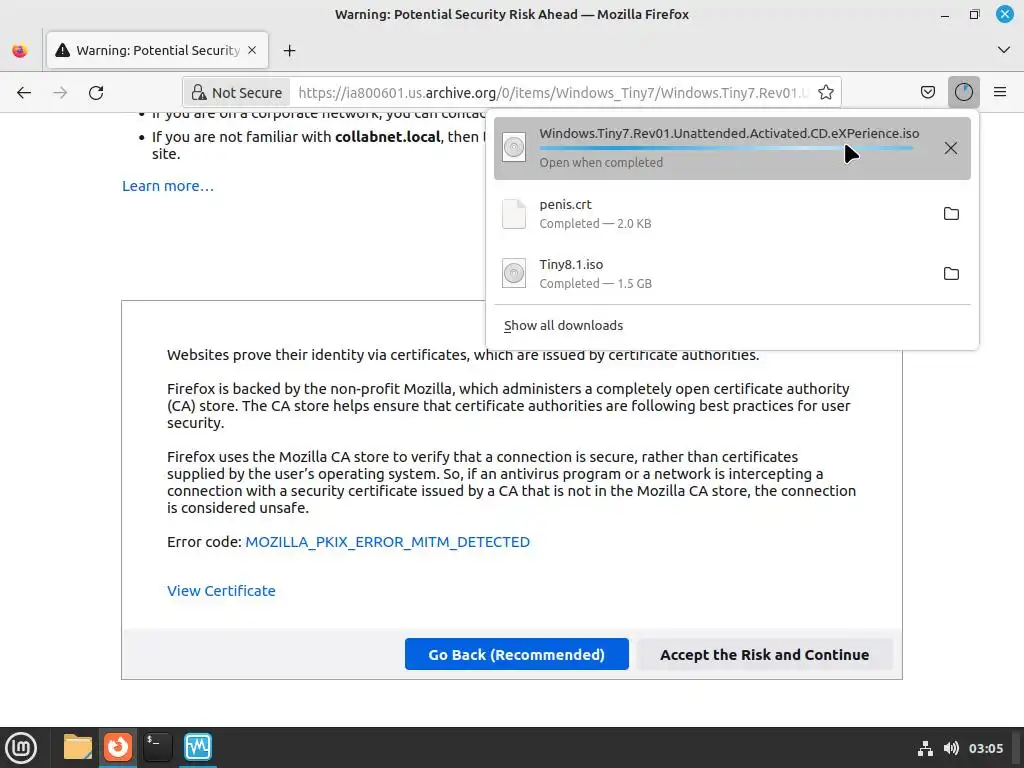Open System Monitor from taskbar
The image size is (1024, 768).
click(x=198, y=747)
